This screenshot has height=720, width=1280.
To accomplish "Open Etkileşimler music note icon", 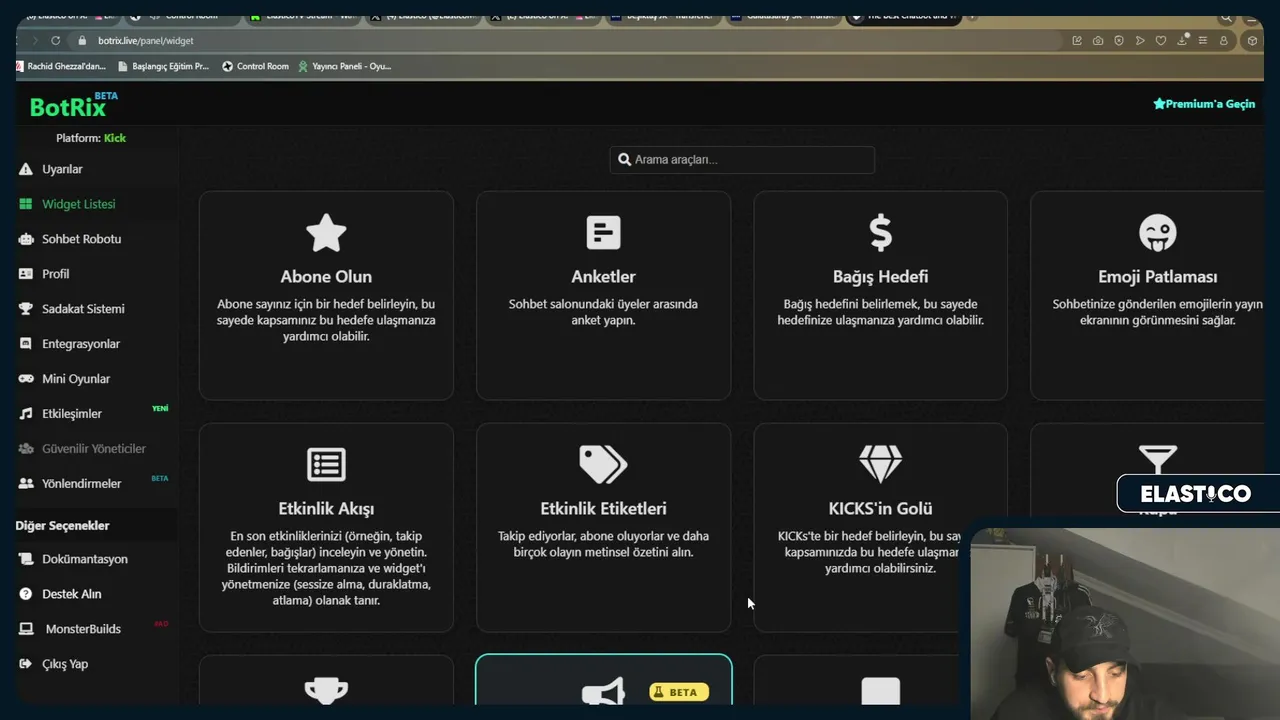I will pos(26,414).
